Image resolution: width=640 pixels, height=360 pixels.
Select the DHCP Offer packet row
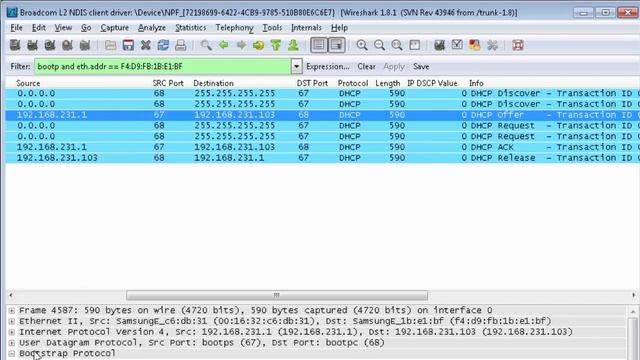pos(322,115)
